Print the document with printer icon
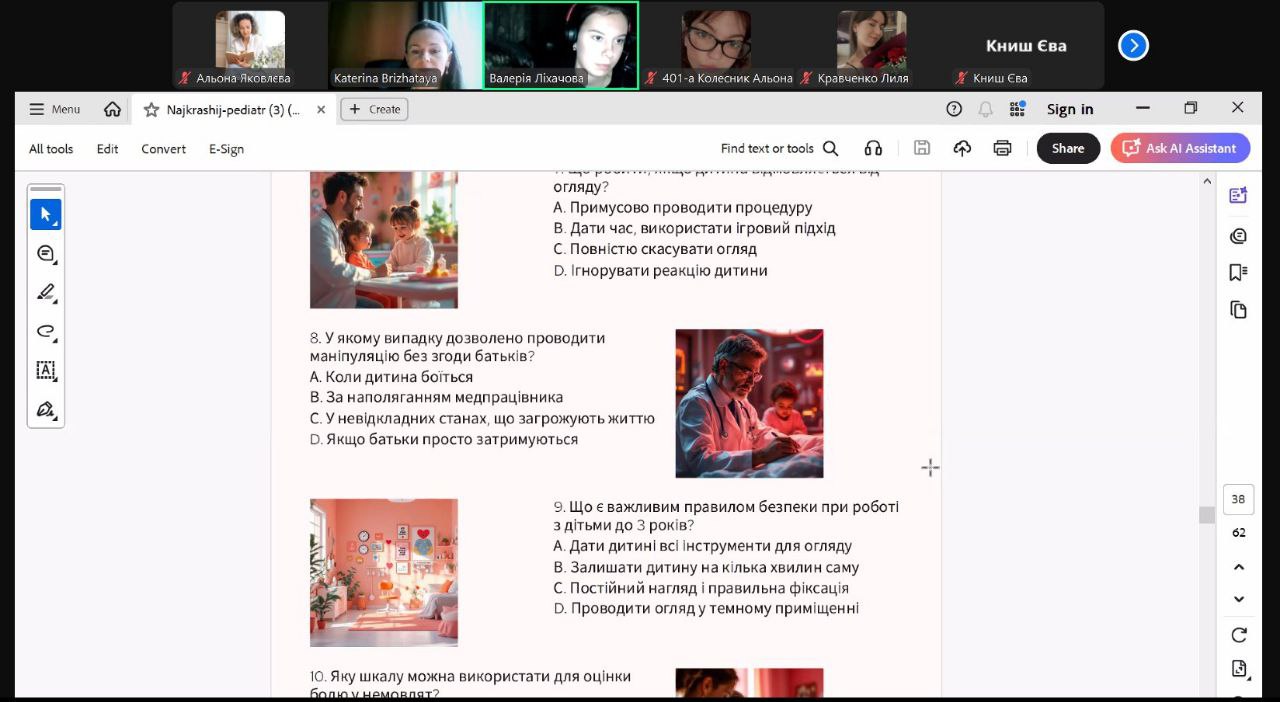The height and width of the screenshot is (702, 1280). (1002, 148)
